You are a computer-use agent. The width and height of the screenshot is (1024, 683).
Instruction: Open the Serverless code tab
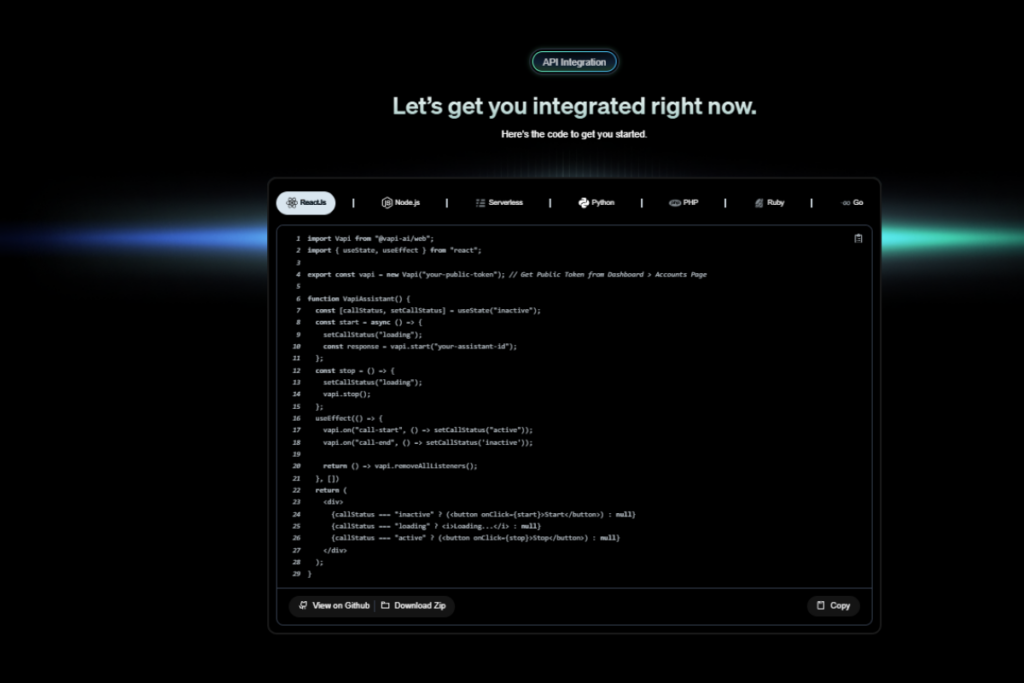(499, 202)
